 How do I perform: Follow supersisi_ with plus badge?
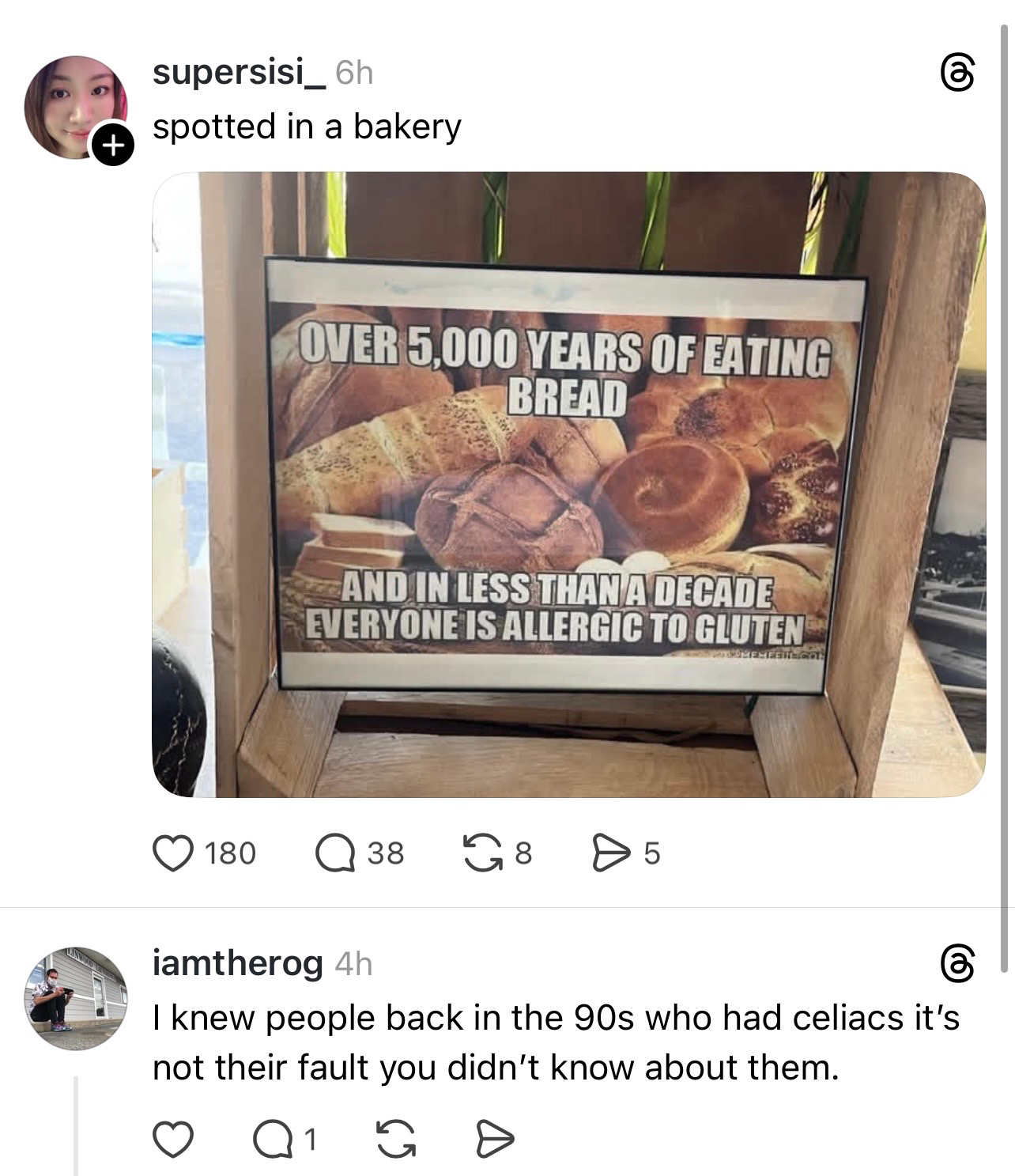point(111,145)
